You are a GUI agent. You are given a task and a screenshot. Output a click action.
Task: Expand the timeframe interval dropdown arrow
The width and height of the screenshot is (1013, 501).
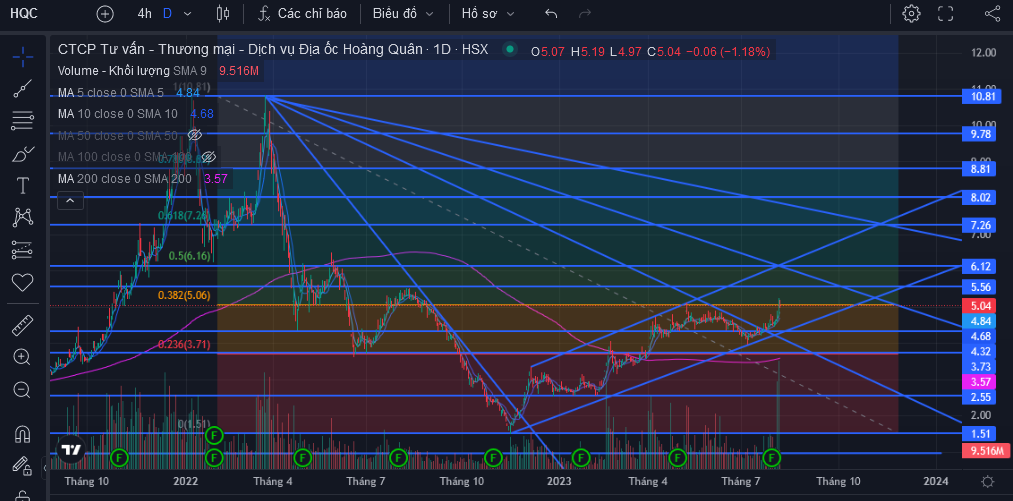tap(187, 13)
